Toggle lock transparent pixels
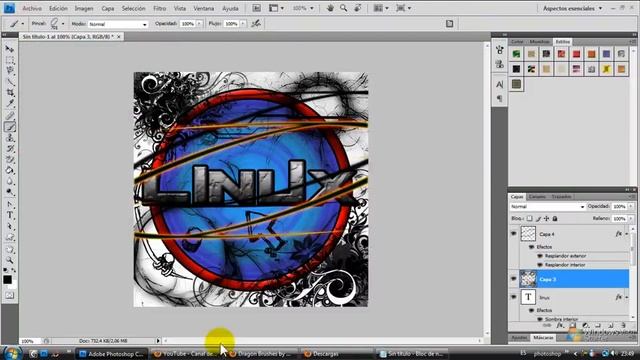The image size is (640, 360). [x=529, y=218]
